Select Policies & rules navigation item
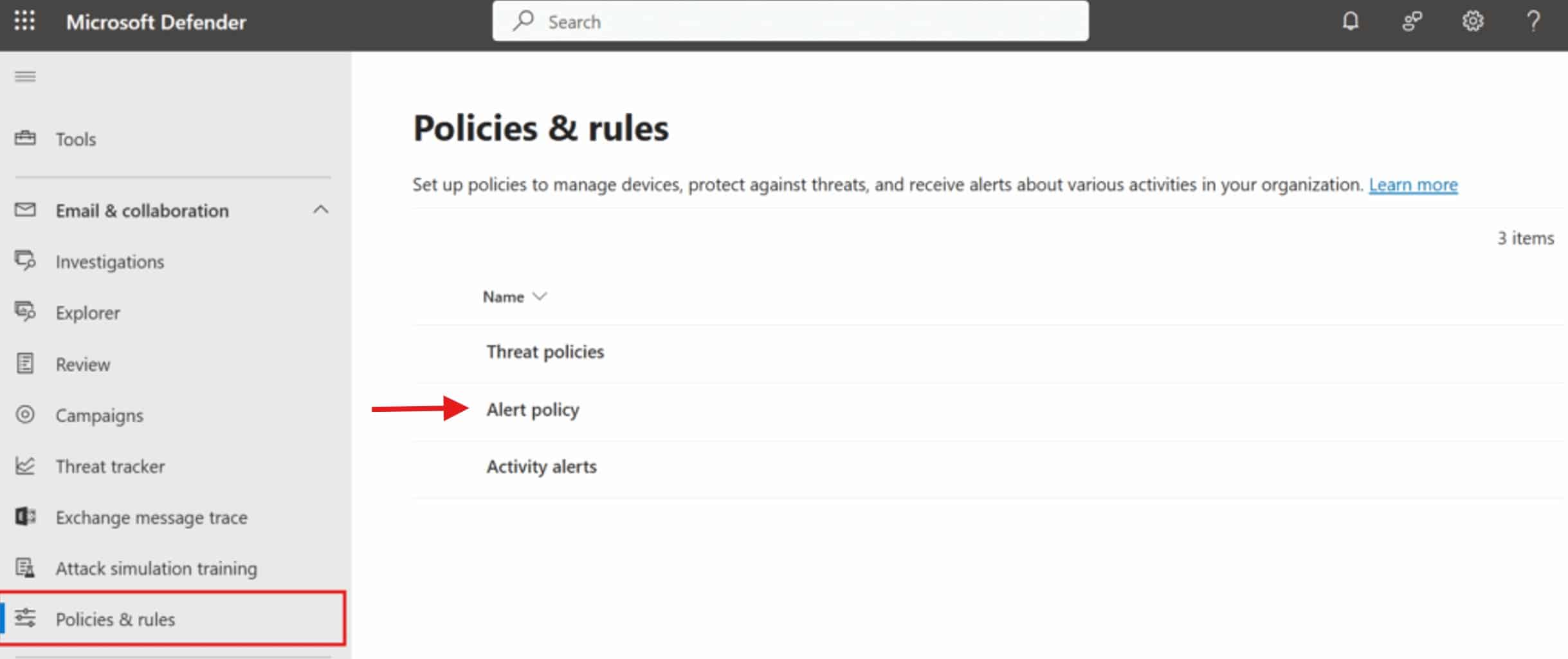The height and width of the screenshot is (659, 1568). (x=115, y=619)
